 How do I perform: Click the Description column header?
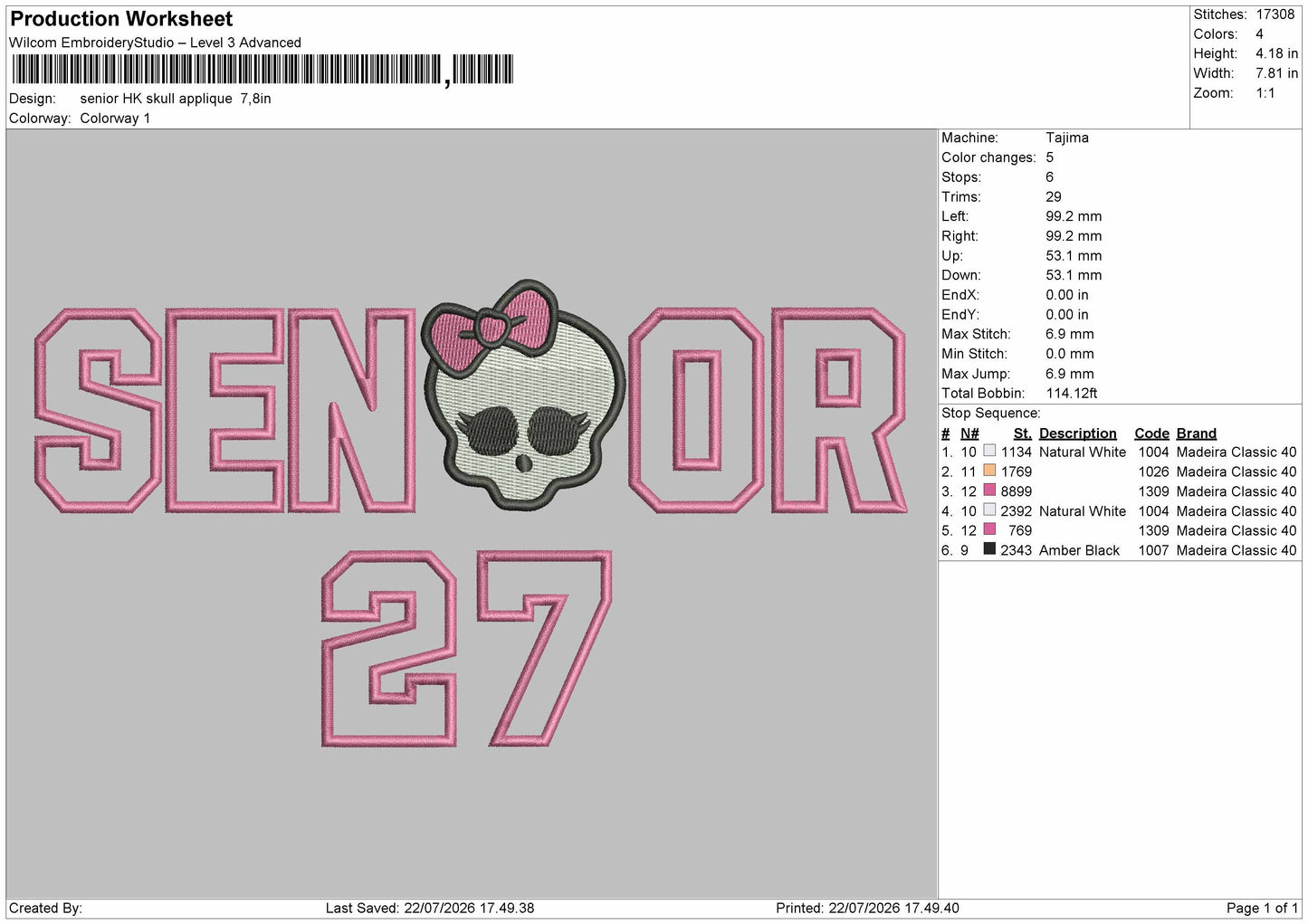(x=1077, y=433)
